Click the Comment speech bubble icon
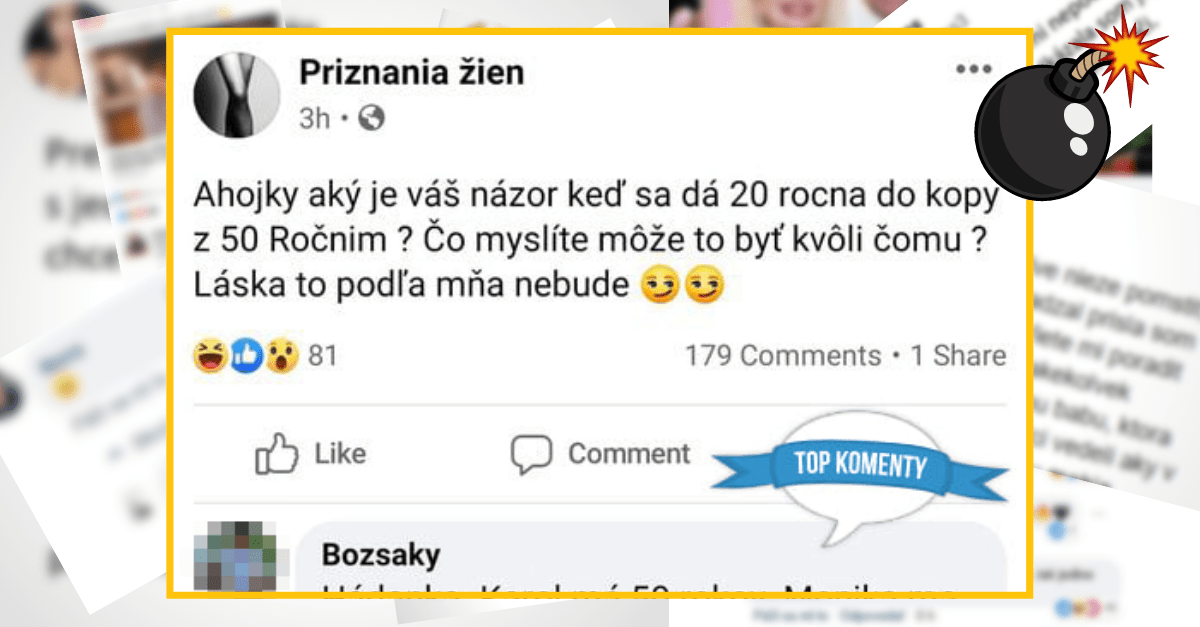The width and height of the screenshot is (1200, 627). (x=530, y=452)
